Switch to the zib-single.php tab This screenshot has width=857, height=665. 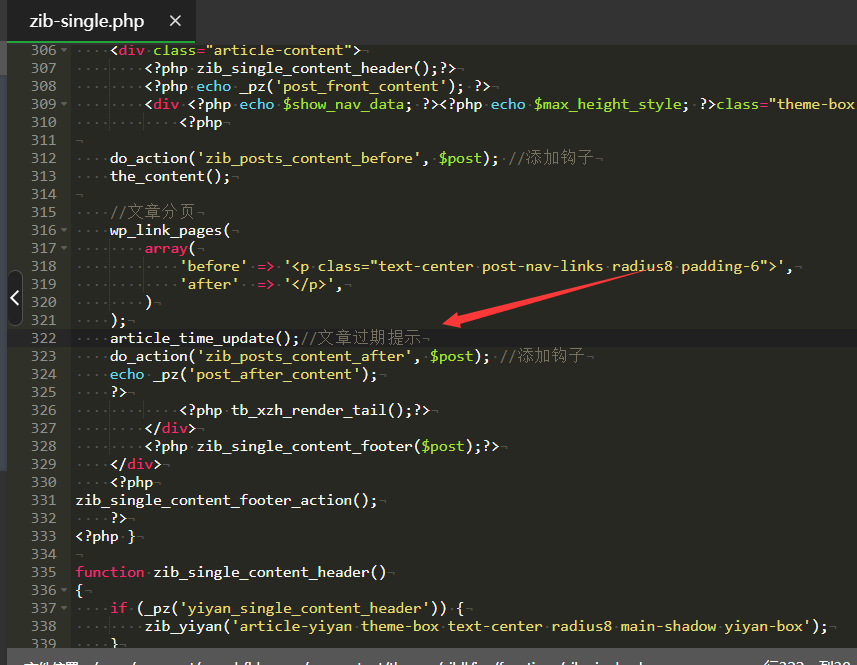(x=86, y=21)
